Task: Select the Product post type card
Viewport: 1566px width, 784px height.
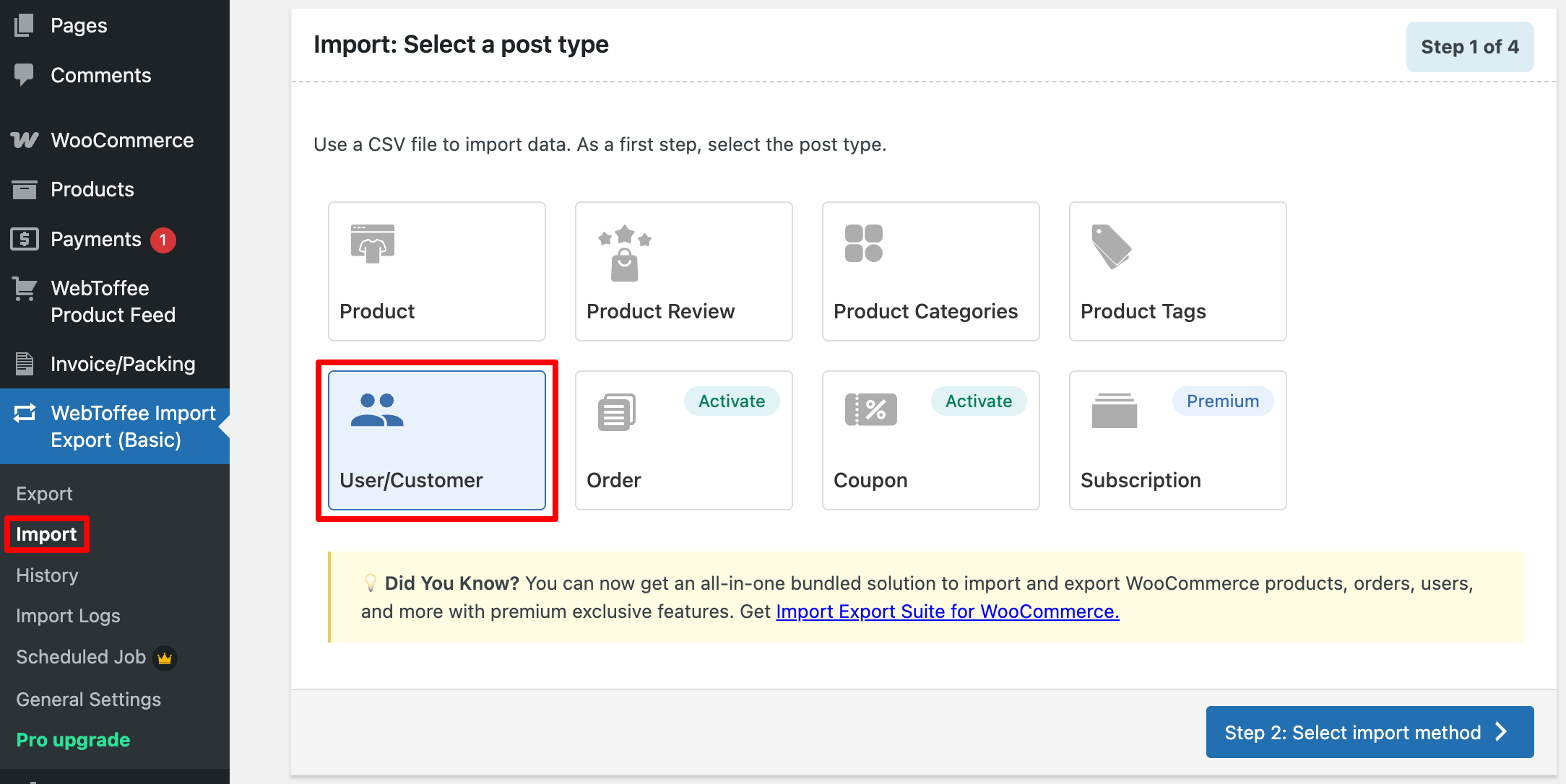Action: [437, 271]
